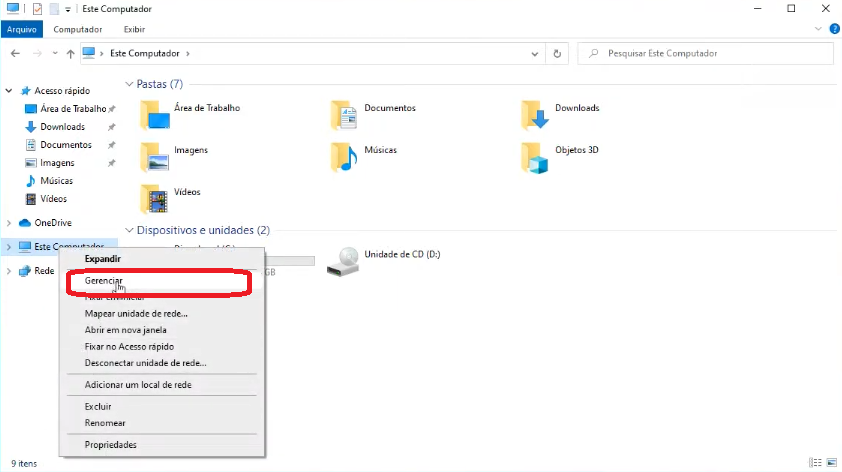842x472 pixels.
Task: Choose Excluir in the context menu
Action: pyautogui.click(x=162, y=406)
